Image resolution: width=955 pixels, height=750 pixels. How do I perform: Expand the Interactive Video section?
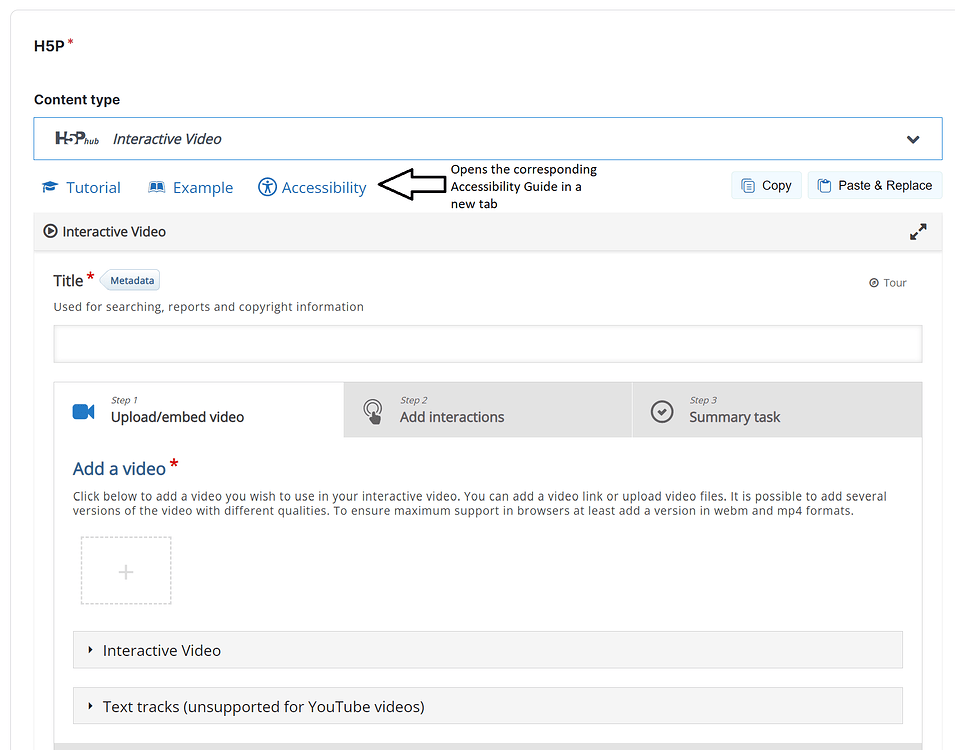tap(160, 650)
